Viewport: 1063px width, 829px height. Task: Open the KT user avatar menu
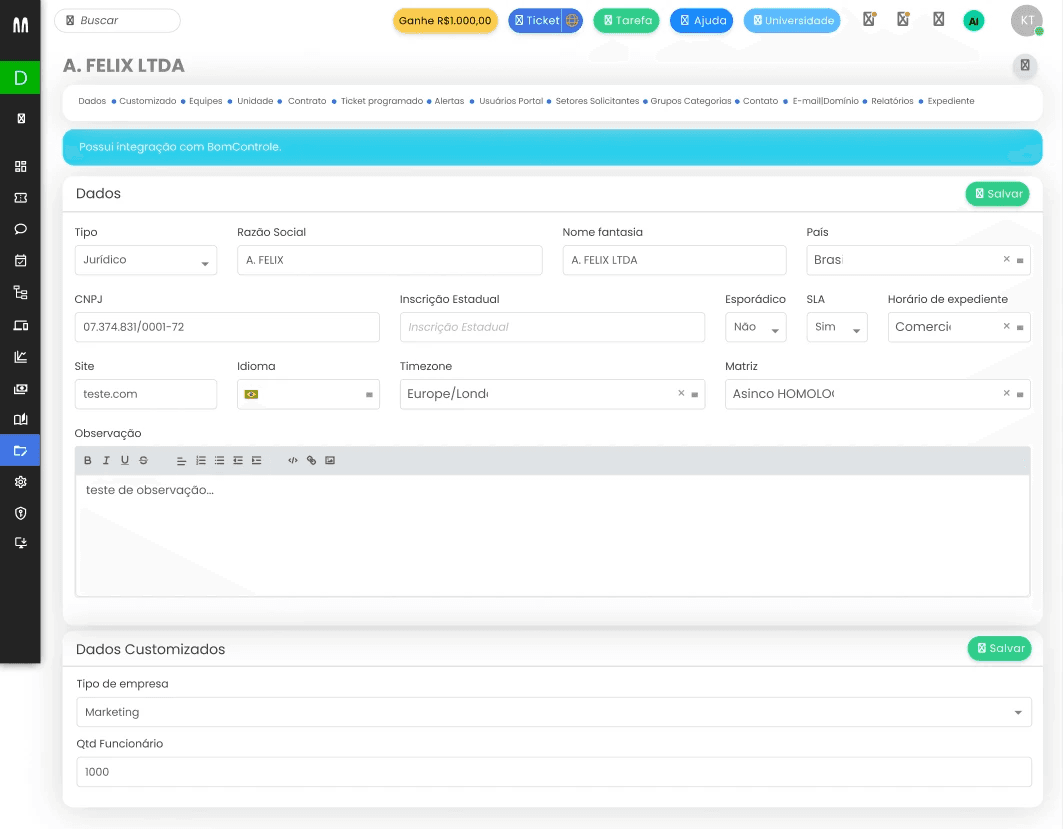pos(1027,20)
